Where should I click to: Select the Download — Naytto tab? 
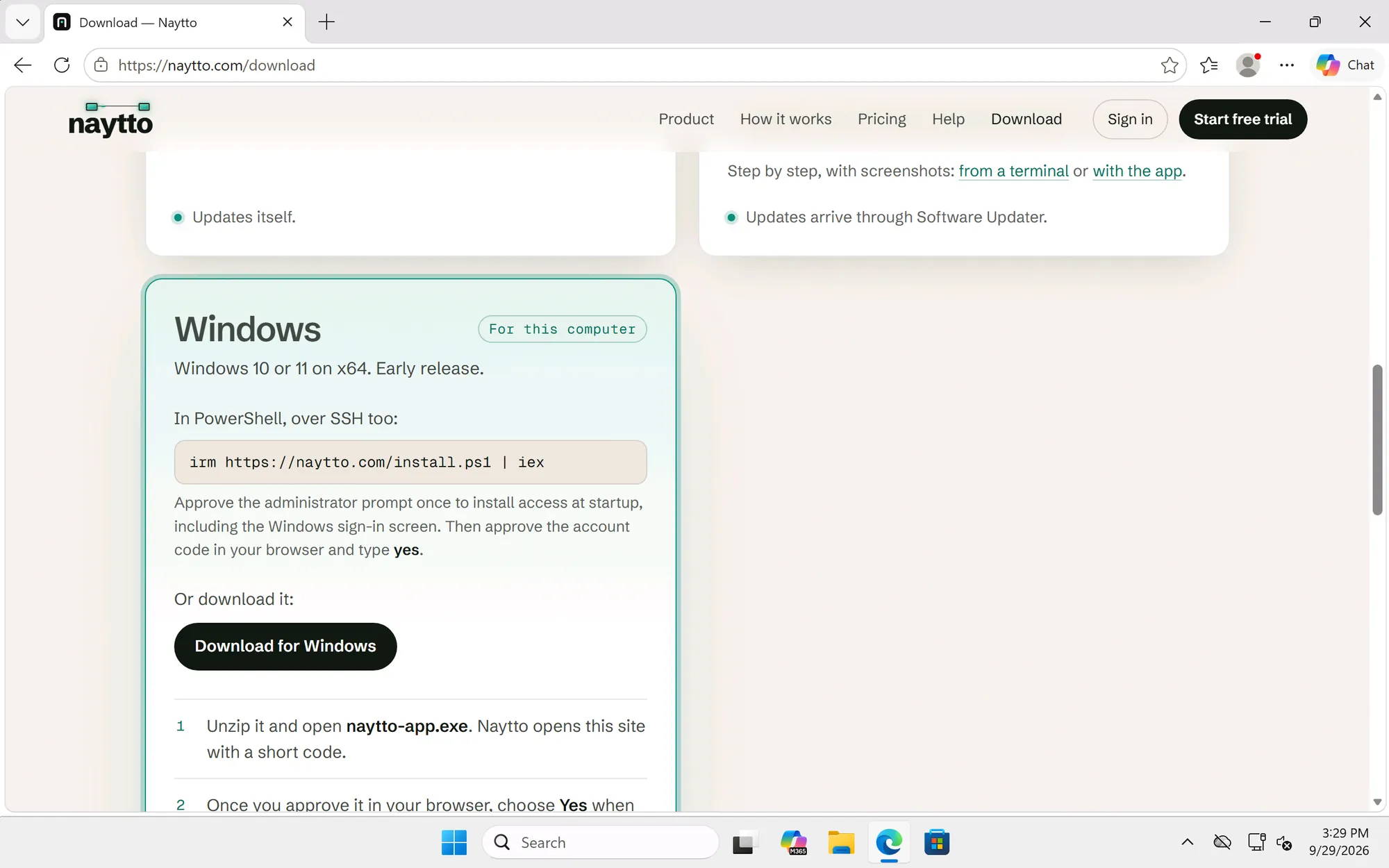click(174, 22)
